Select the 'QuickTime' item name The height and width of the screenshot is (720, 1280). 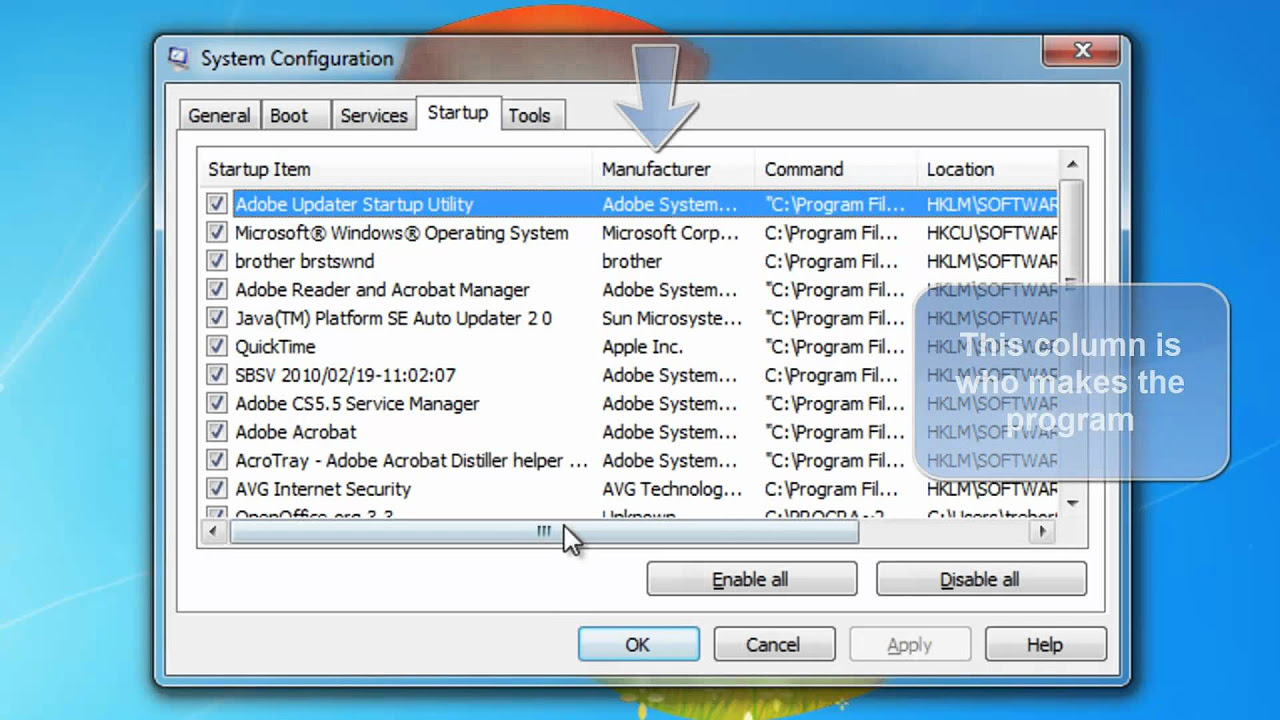pos(275,347)
